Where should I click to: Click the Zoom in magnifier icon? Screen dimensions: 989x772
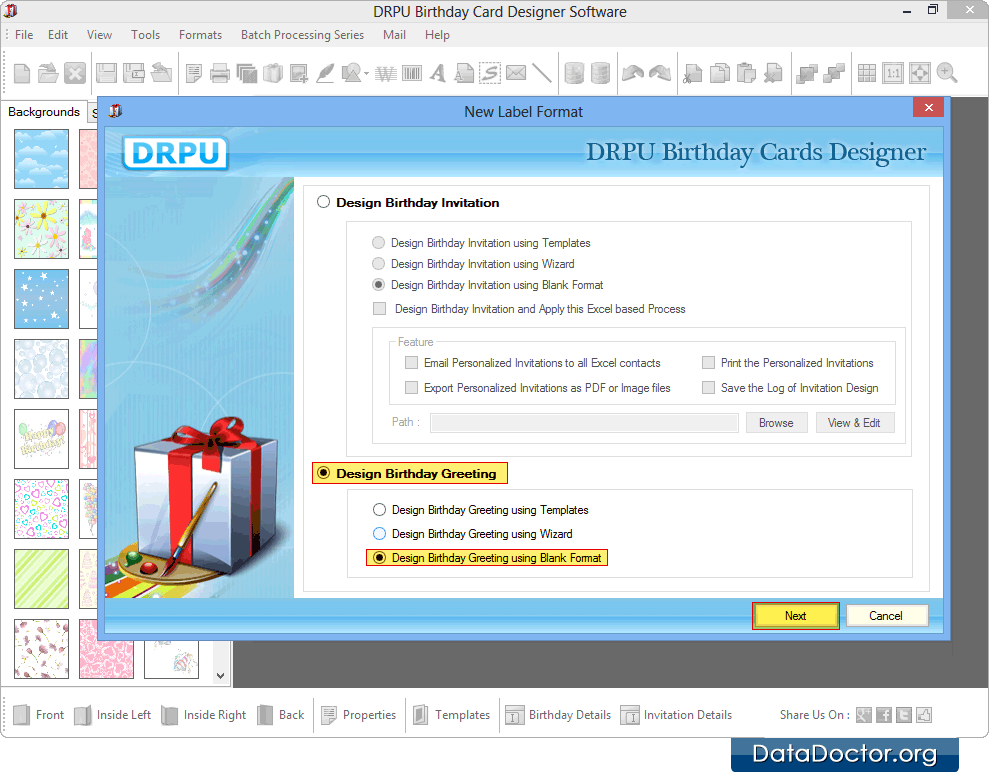coord(947,73)
